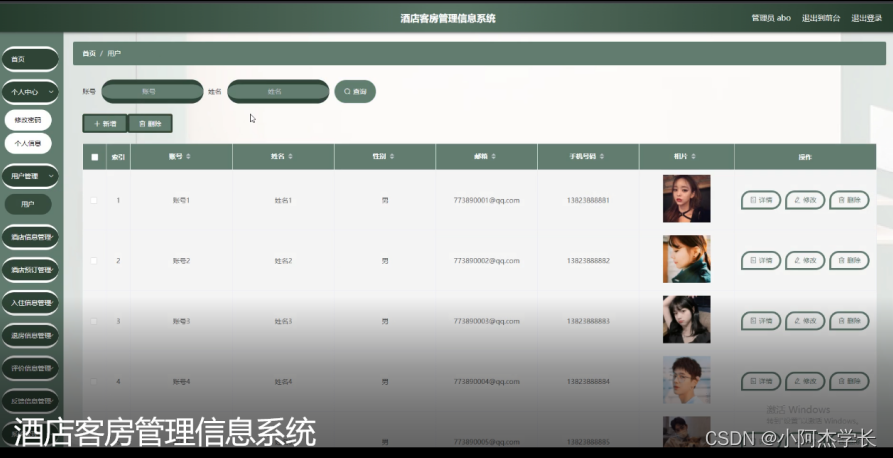This screenshot has width=893, height=458.
Task: Click 修改 for row 账号4
Action: click(805, 382)
